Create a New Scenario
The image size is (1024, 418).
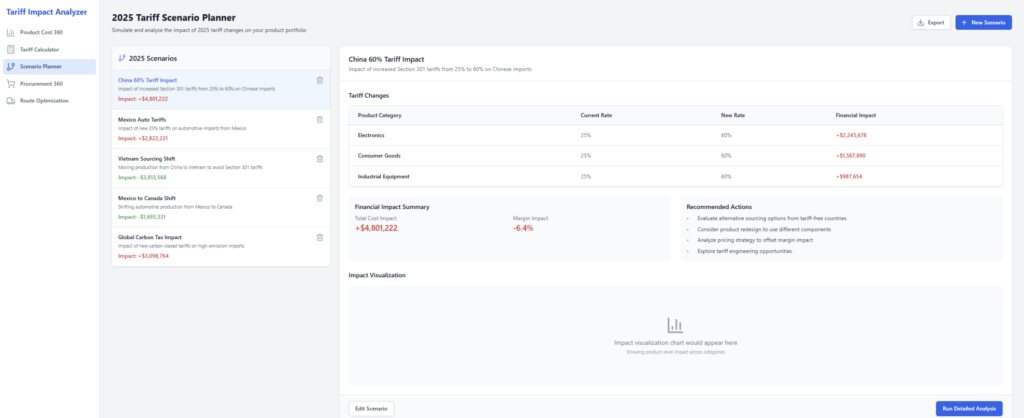click(983, 22)
